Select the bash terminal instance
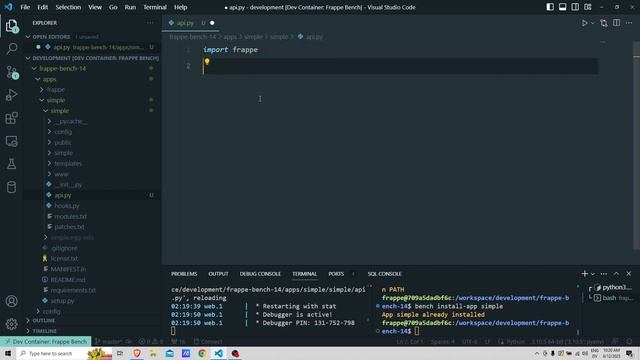 613,298
